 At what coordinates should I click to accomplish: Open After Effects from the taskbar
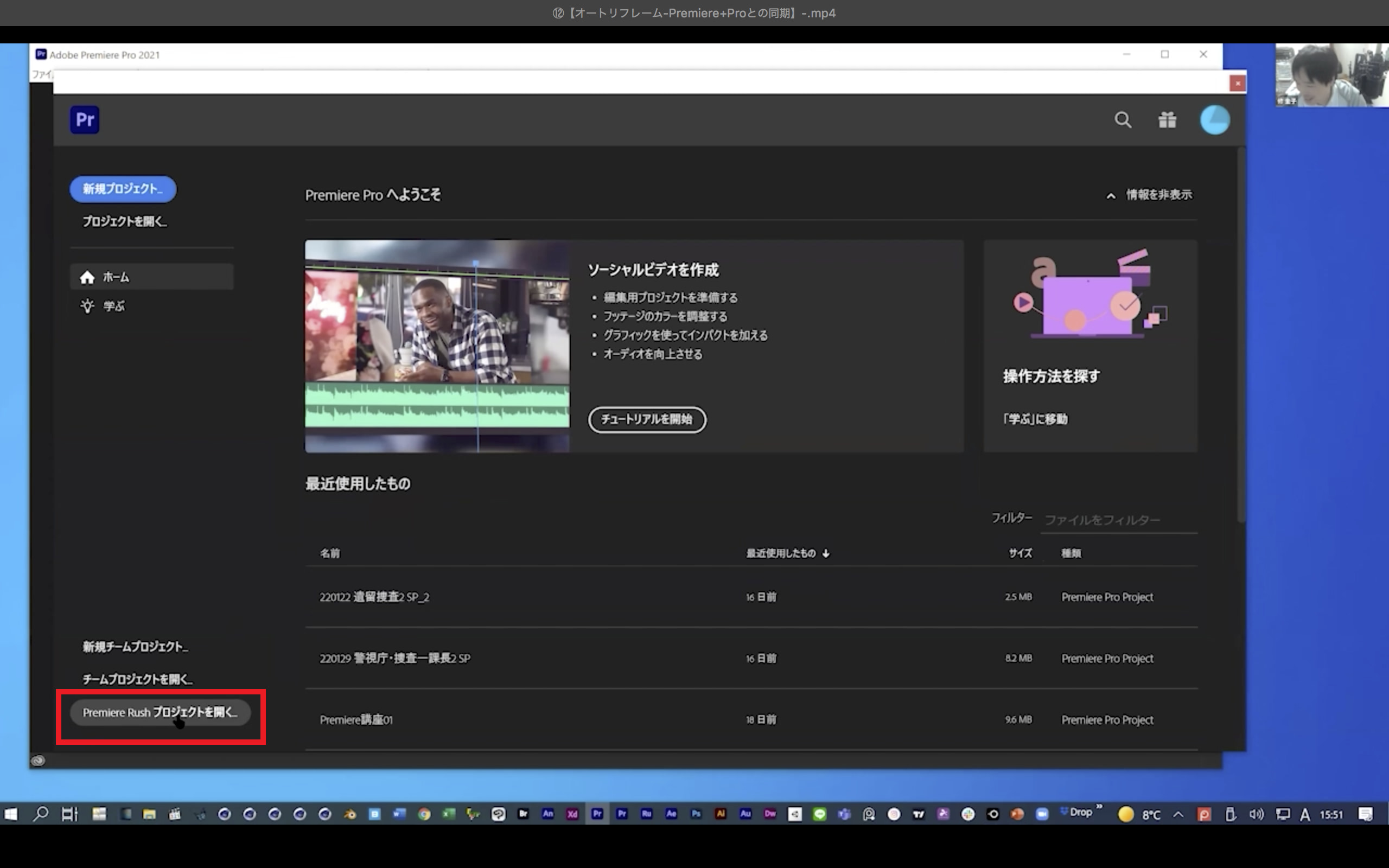pyautogui.click(x=671, y=813)
